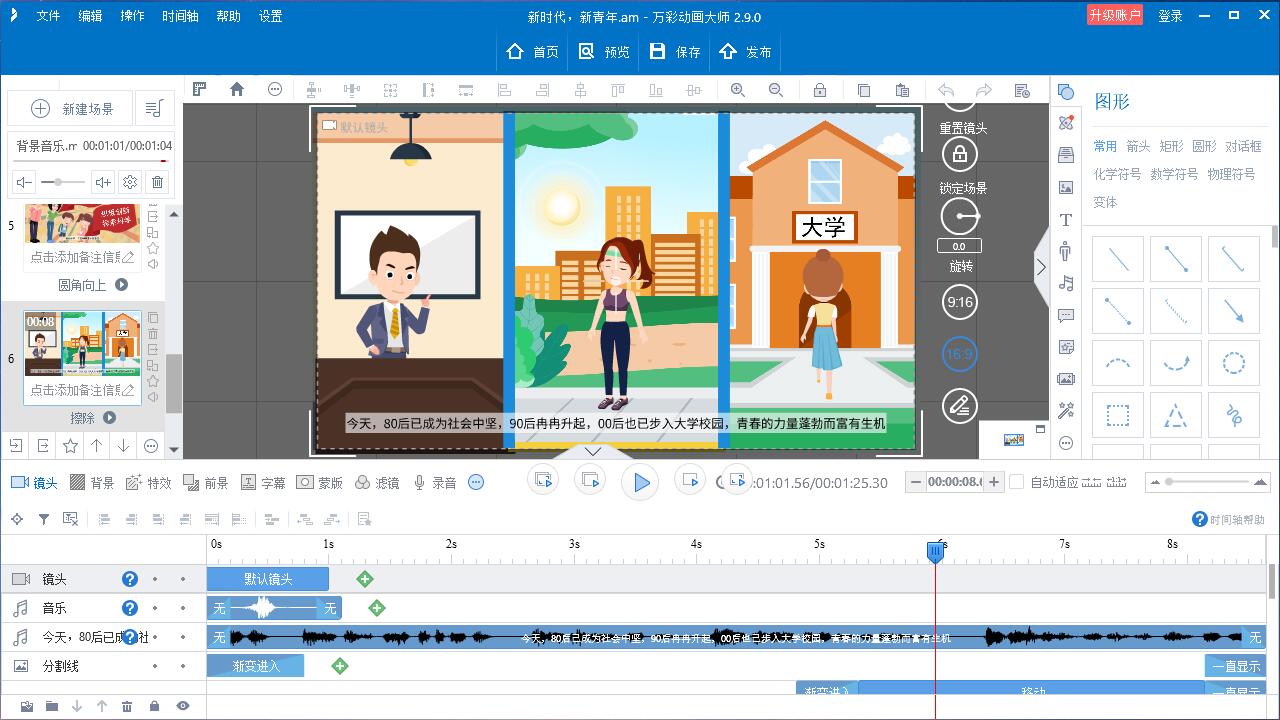Toggle visibility eye icon at timeline bottom
Viewport: 1280px width, 720px height.
pos(182,706)
